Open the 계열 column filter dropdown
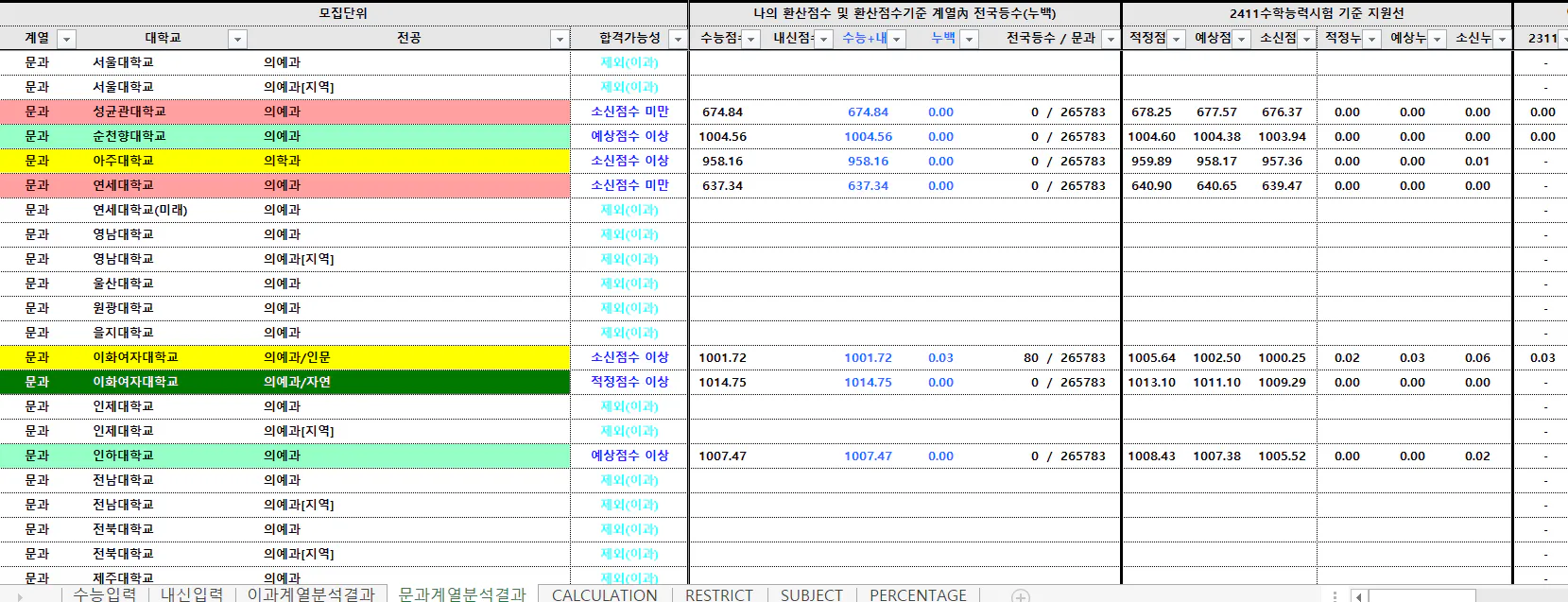This screenshot has width=1568, height=602. coord(66,39)
